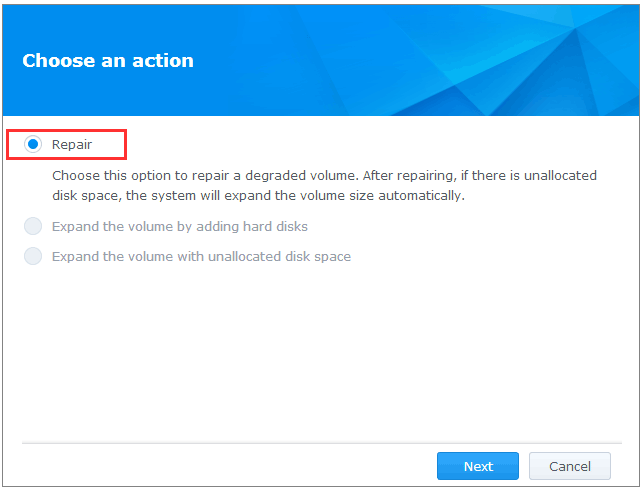Select the Repair radio button
644x490 pixels.
33,144
